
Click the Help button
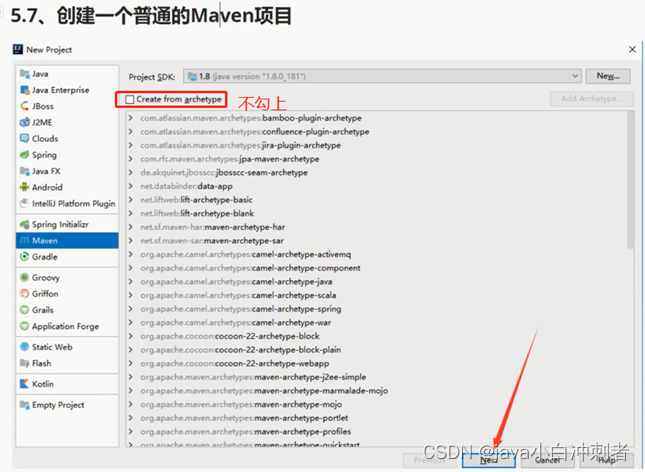click(606, 460)
